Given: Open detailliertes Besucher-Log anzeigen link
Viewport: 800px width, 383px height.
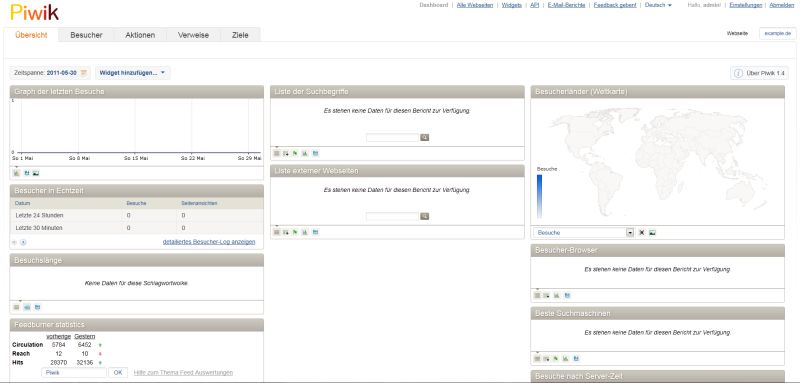Looking at the screenshot, I should [209, 242].
